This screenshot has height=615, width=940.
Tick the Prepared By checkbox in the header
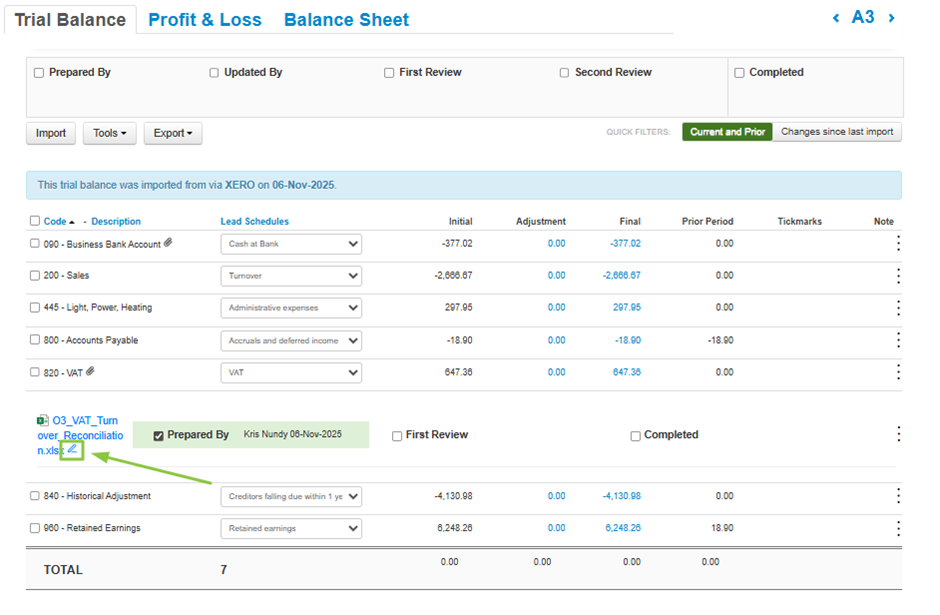coord(39,73)
